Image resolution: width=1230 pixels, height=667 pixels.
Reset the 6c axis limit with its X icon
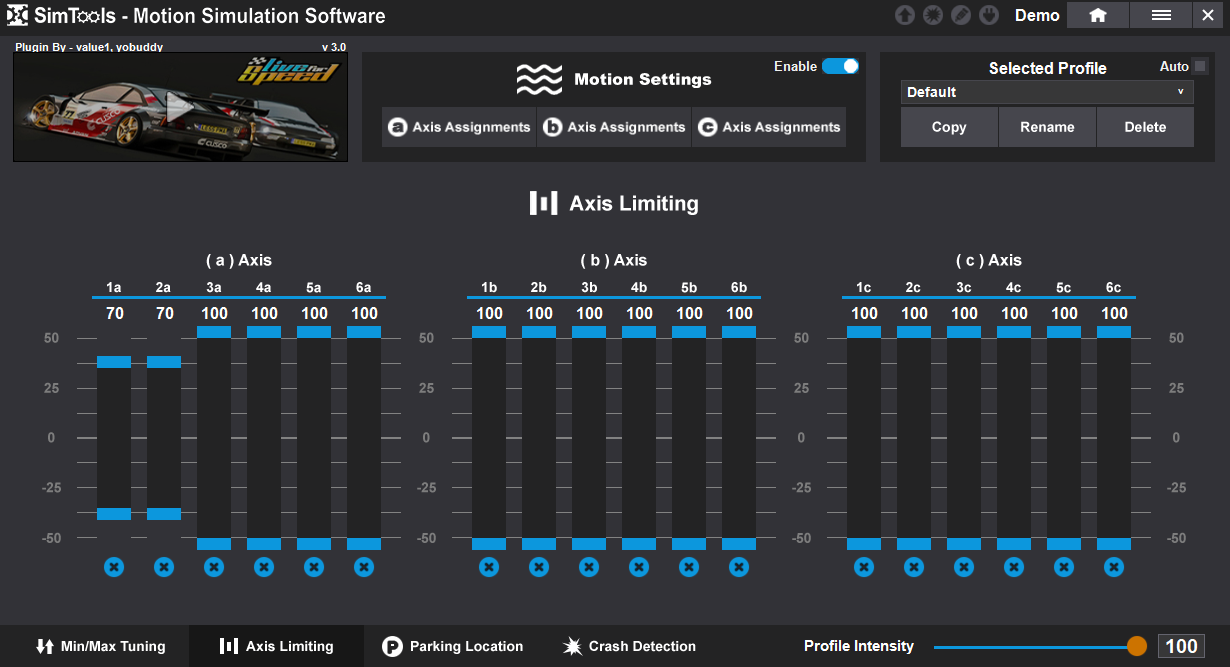pyautogui.click(x=1114, y=567)
